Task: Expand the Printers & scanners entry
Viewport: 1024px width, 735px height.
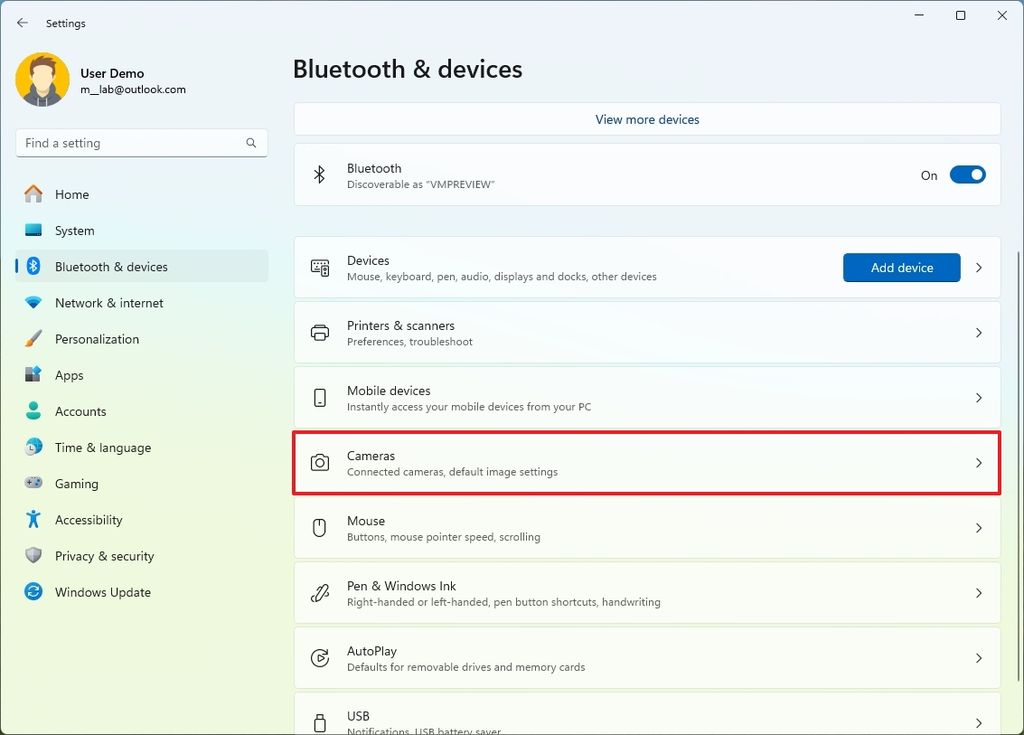Action: click(x=978, y=333)
